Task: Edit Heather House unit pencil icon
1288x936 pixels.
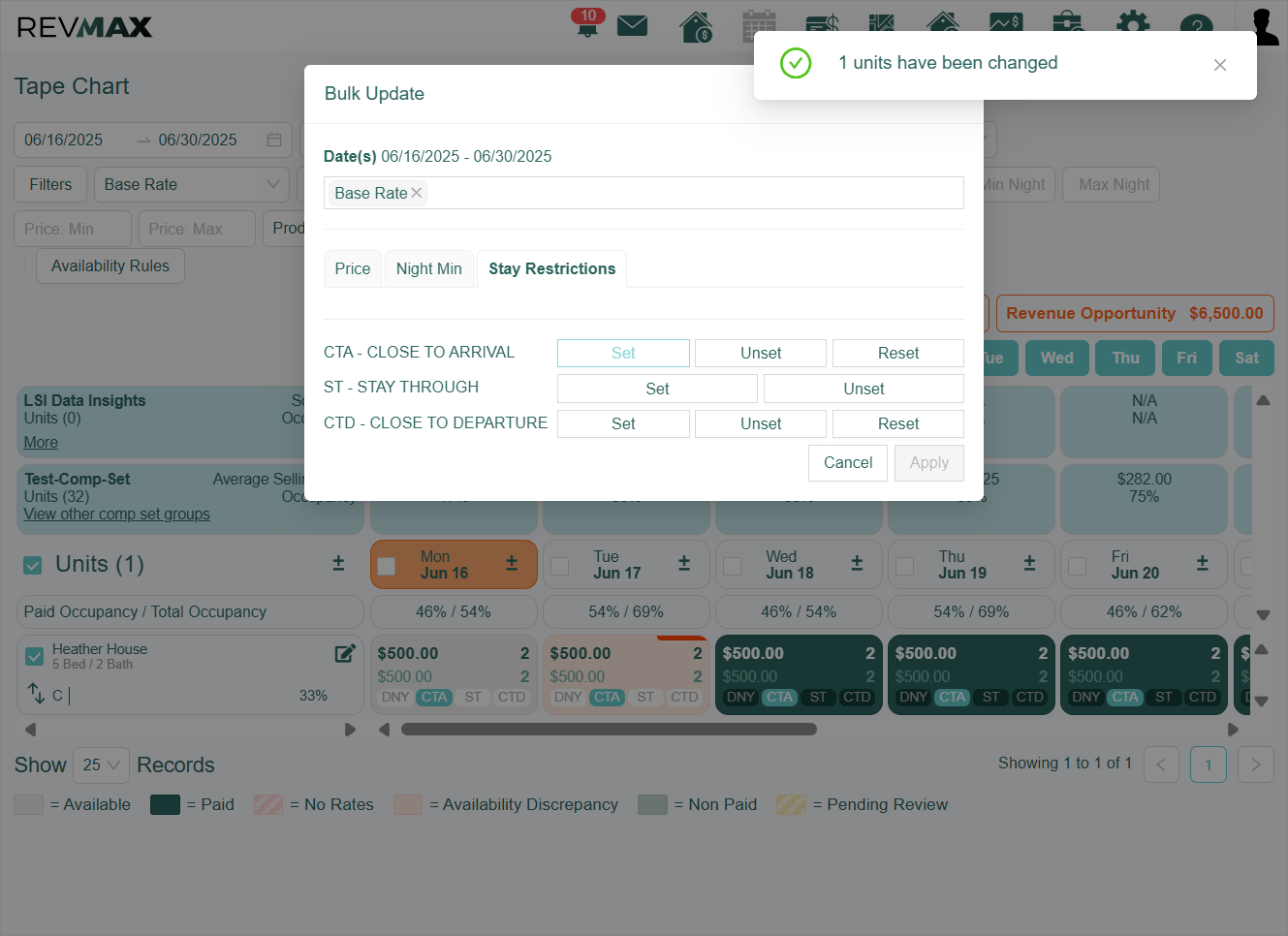Action: click(345, 653)
